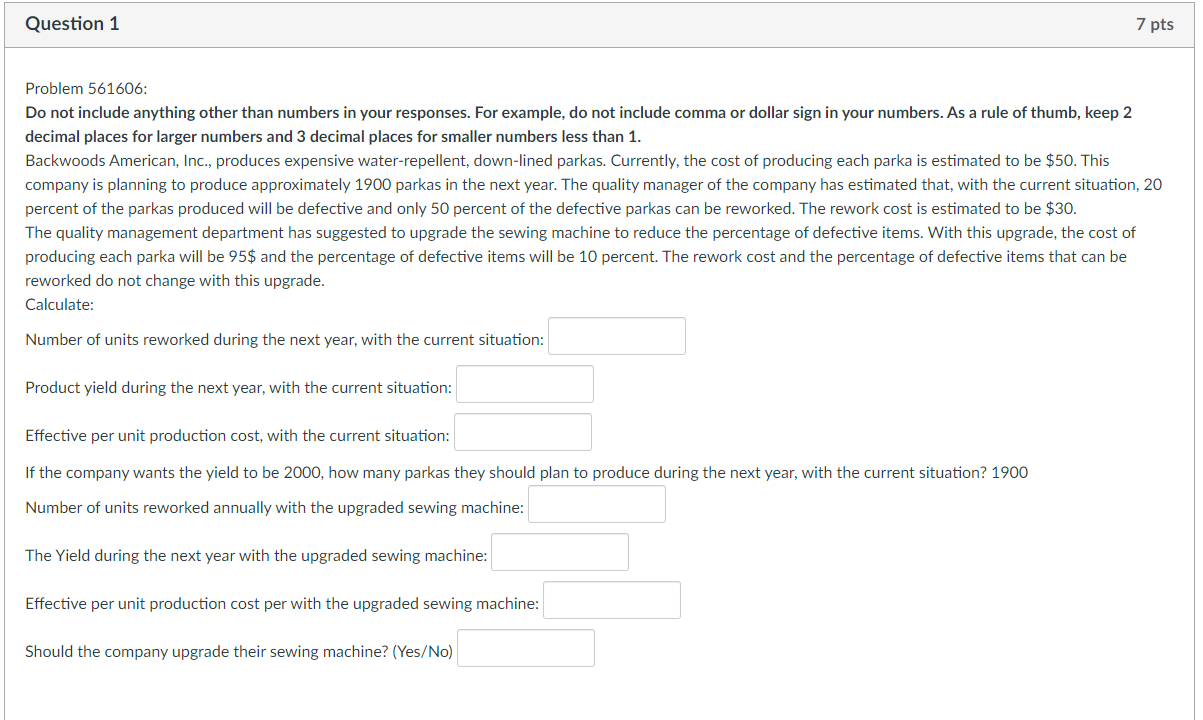This screenshot has width=1203, height=720.
Task: Click the Question 1 header bar
Action: click(71, 23)
